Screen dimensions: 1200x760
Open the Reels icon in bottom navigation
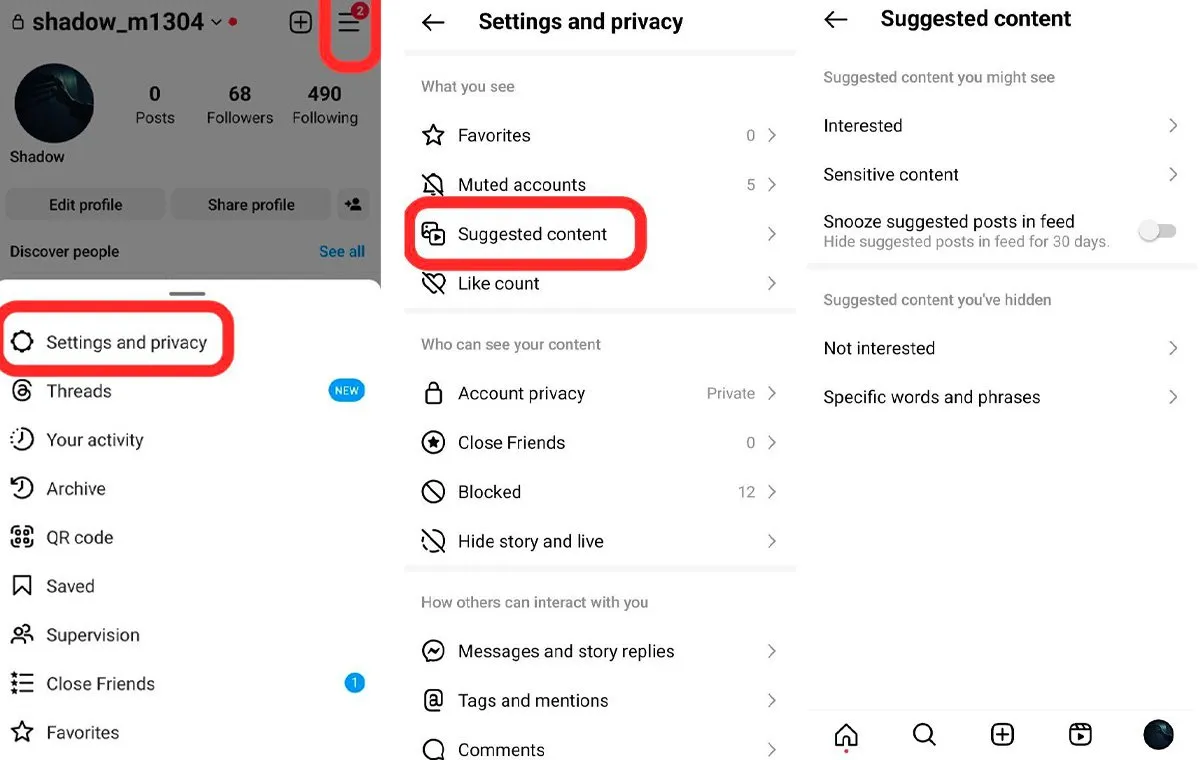(1080, 735)
